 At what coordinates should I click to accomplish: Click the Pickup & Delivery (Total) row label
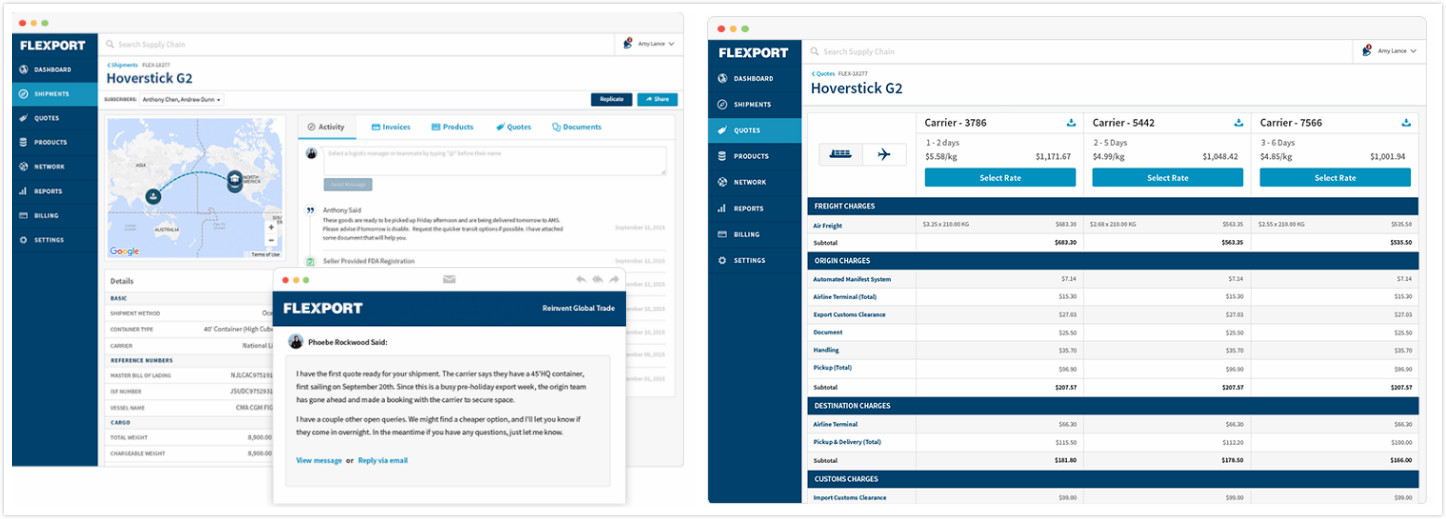[x=848, y=442]
